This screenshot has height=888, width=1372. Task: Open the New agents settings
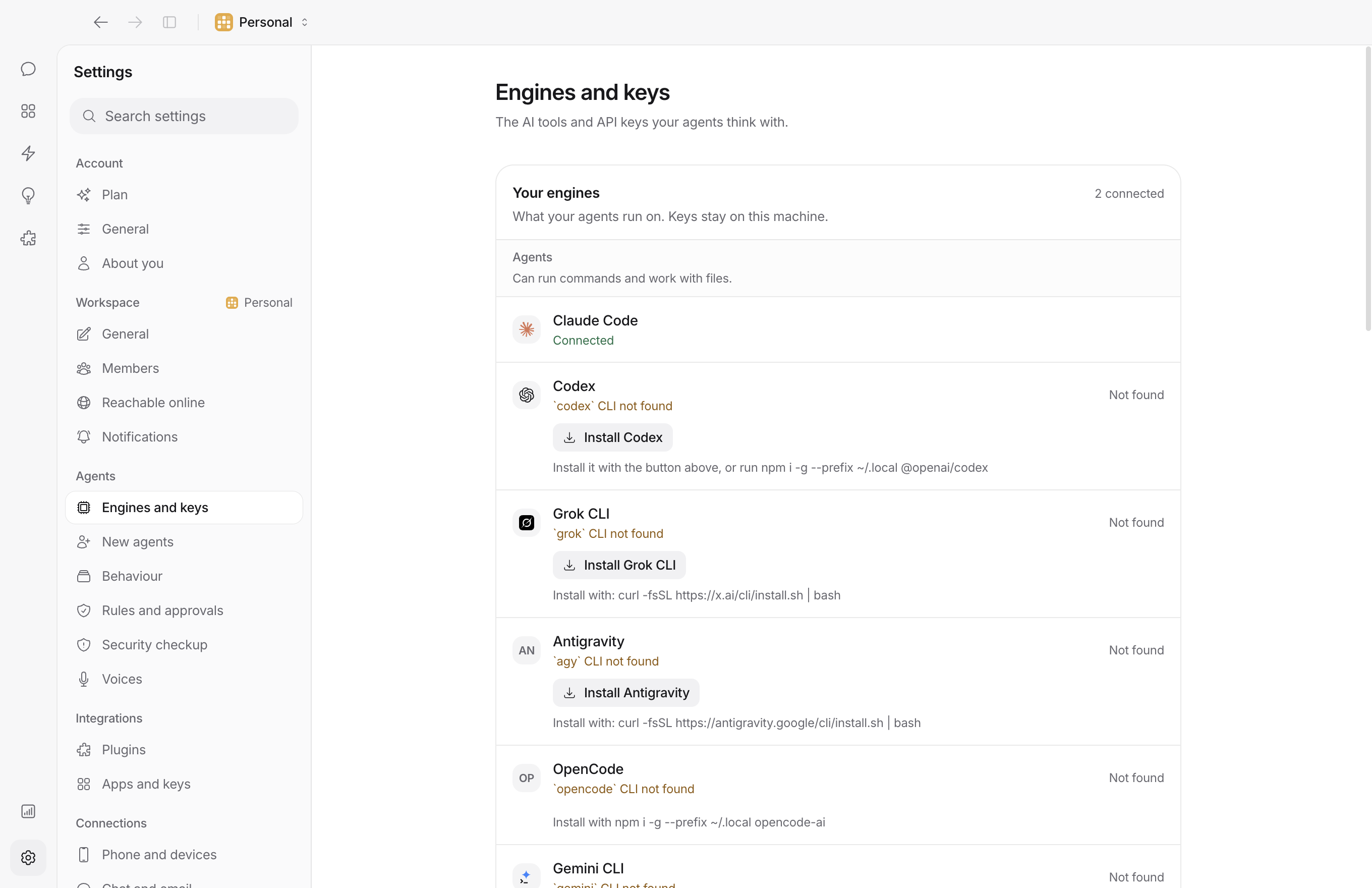pyautogui.click(x=184, y=542)
